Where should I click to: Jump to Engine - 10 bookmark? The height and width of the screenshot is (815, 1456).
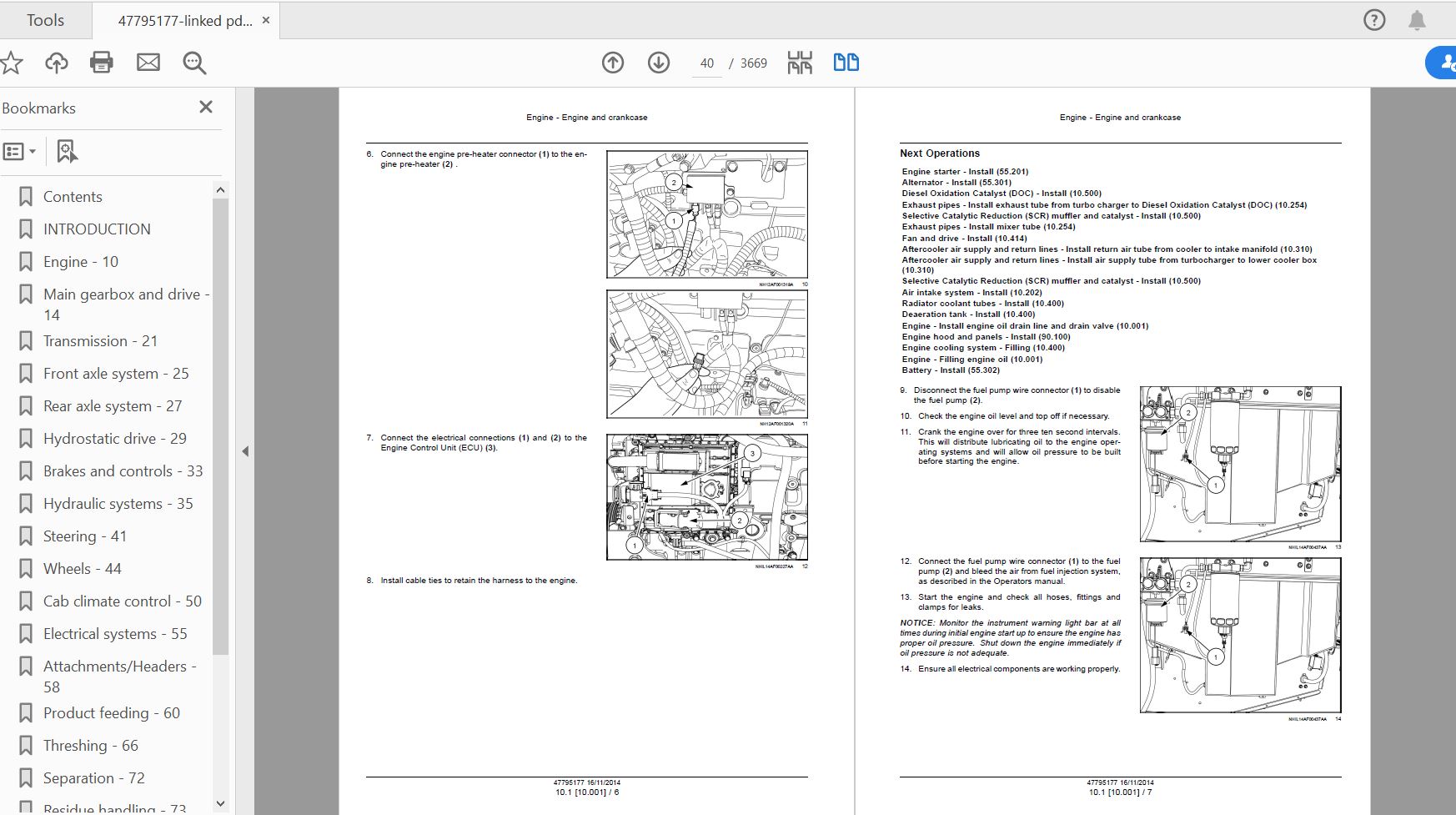tap(81, 262)
